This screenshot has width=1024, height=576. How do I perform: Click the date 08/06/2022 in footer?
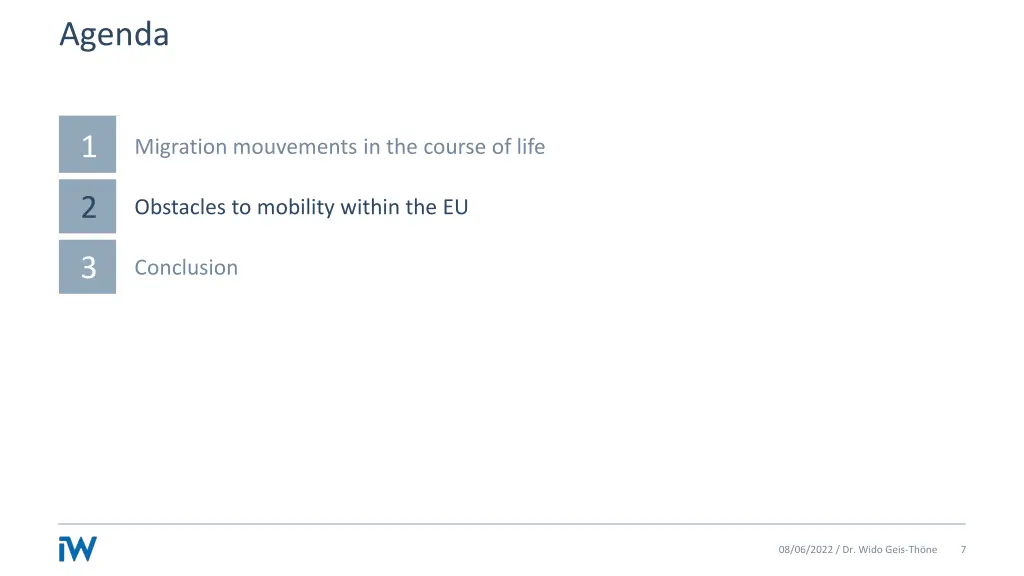point(806,550)
